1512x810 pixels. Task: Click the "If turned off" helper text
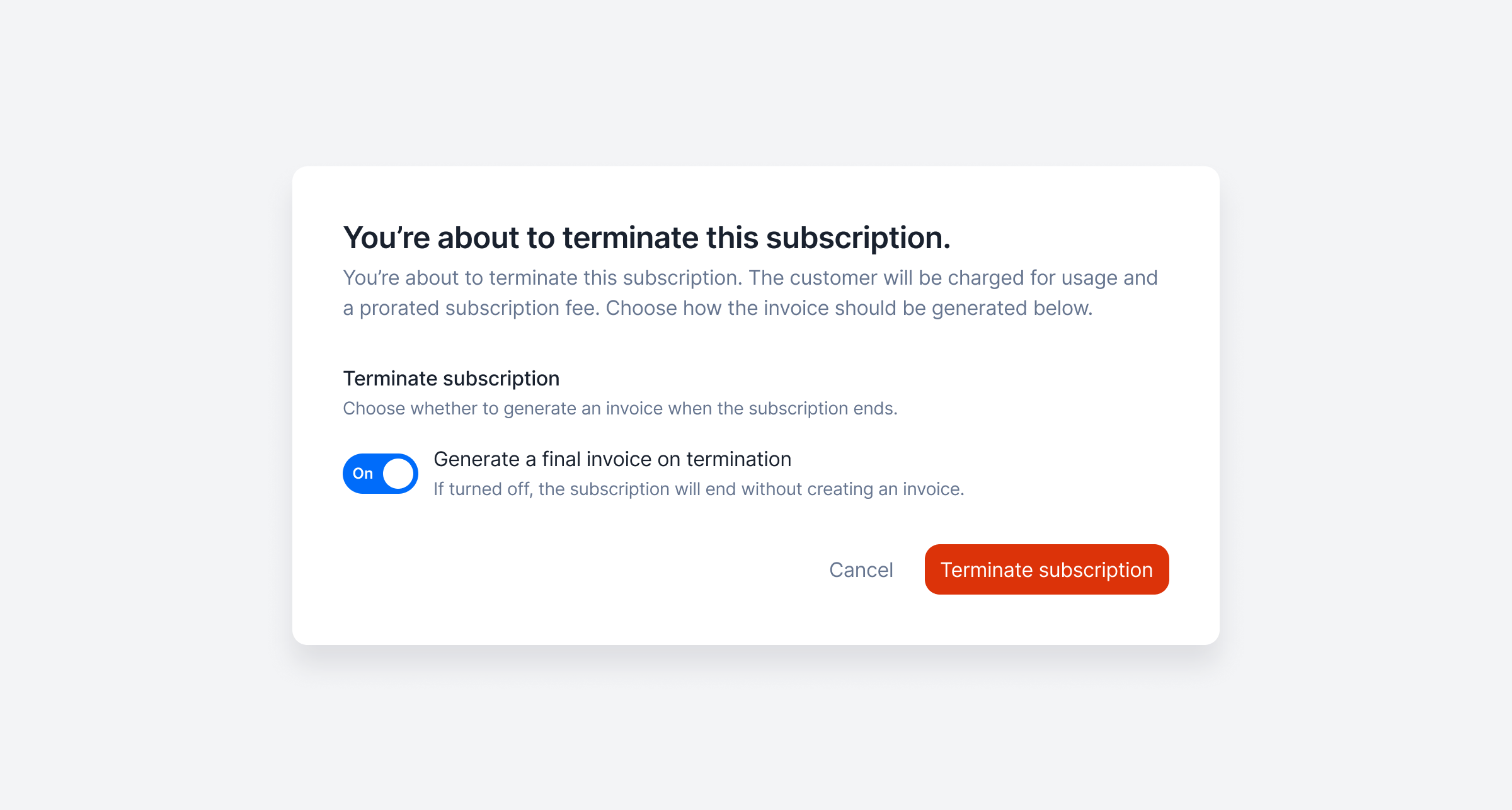tap(699, 489)
